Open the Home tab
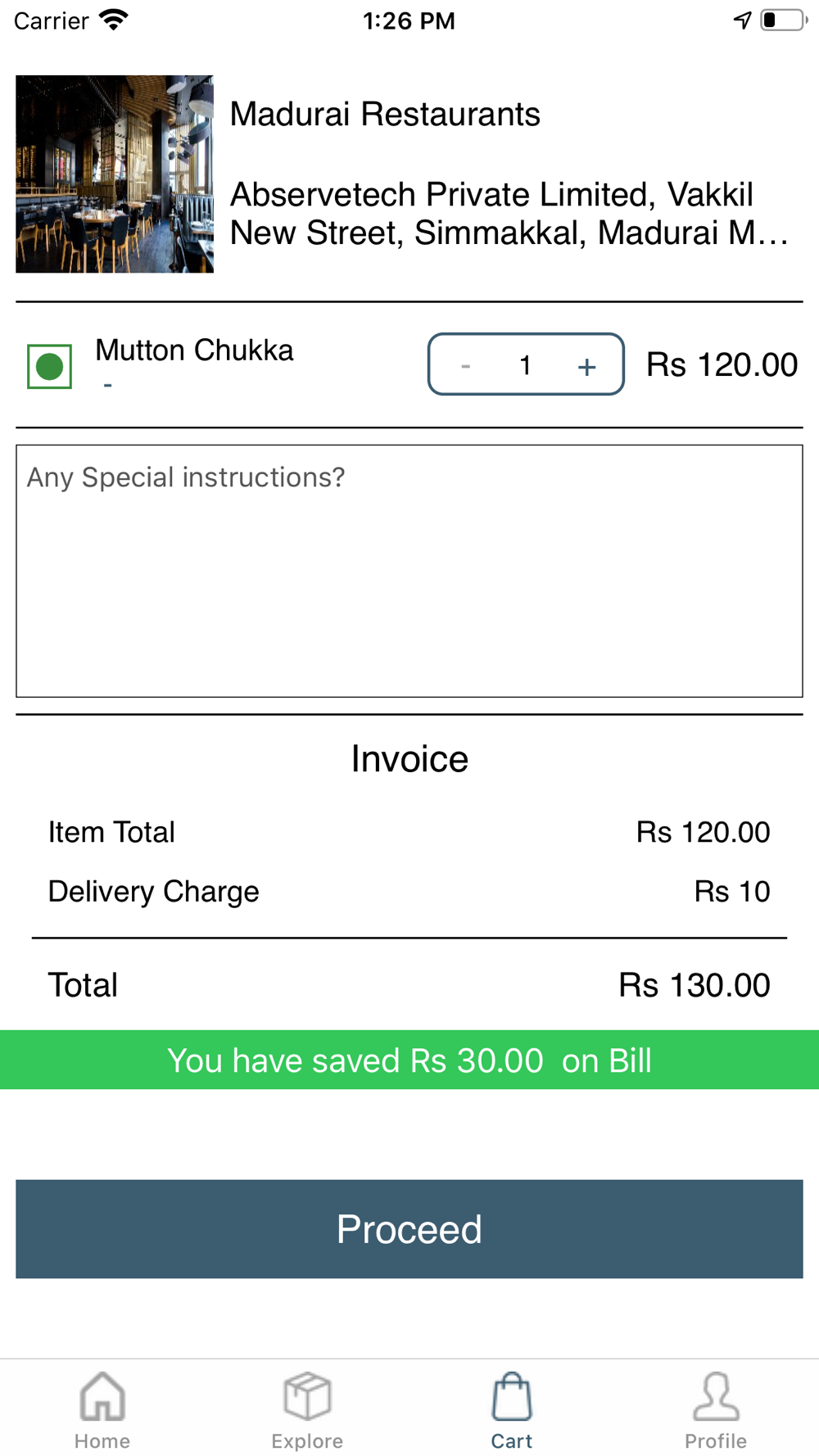The width and height of the screenshot is (819, 1456). pyautogui.click(x=102, y=1409)
